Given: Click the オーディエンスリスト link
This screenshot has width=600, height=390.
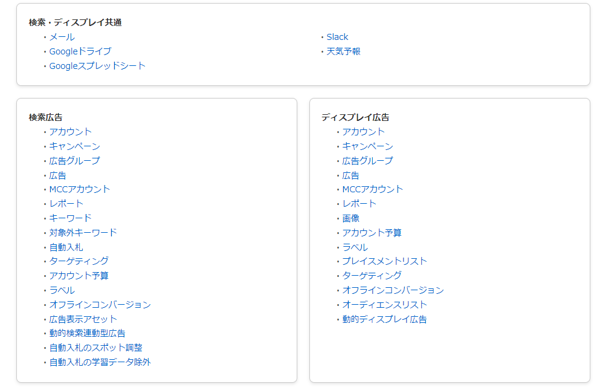Looking at the screenshot, I should click(x=384, y=305).
